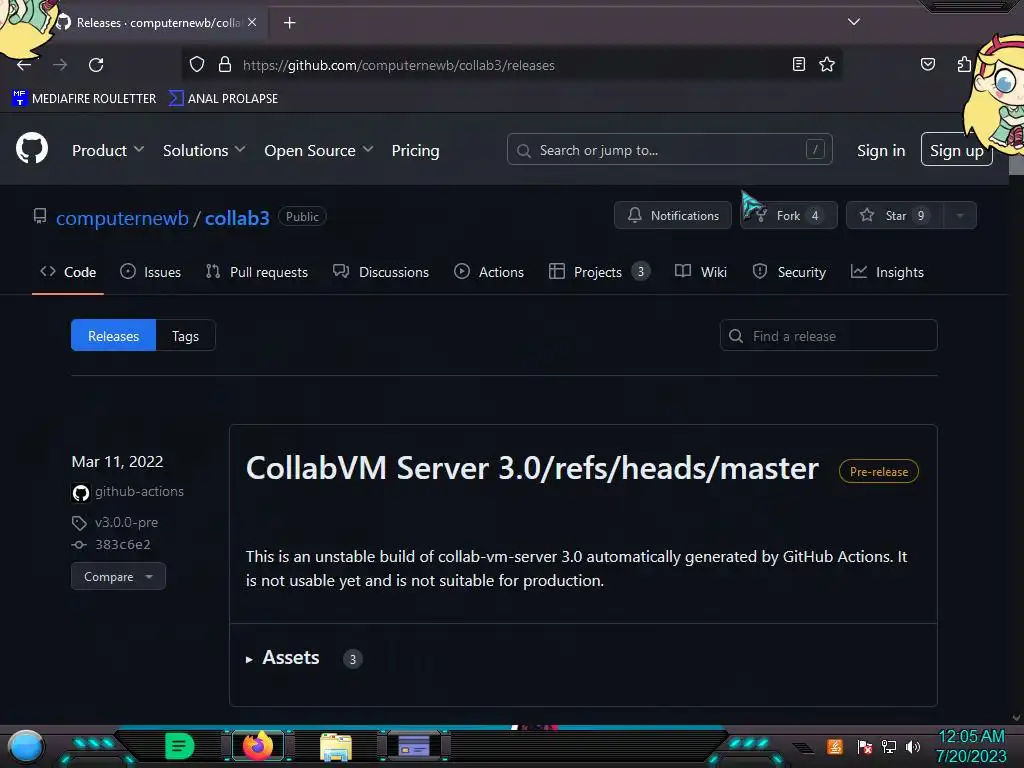1024x768 pixels.
Task: Open the Start orb on the taskbar
Action: coord(26,746)
